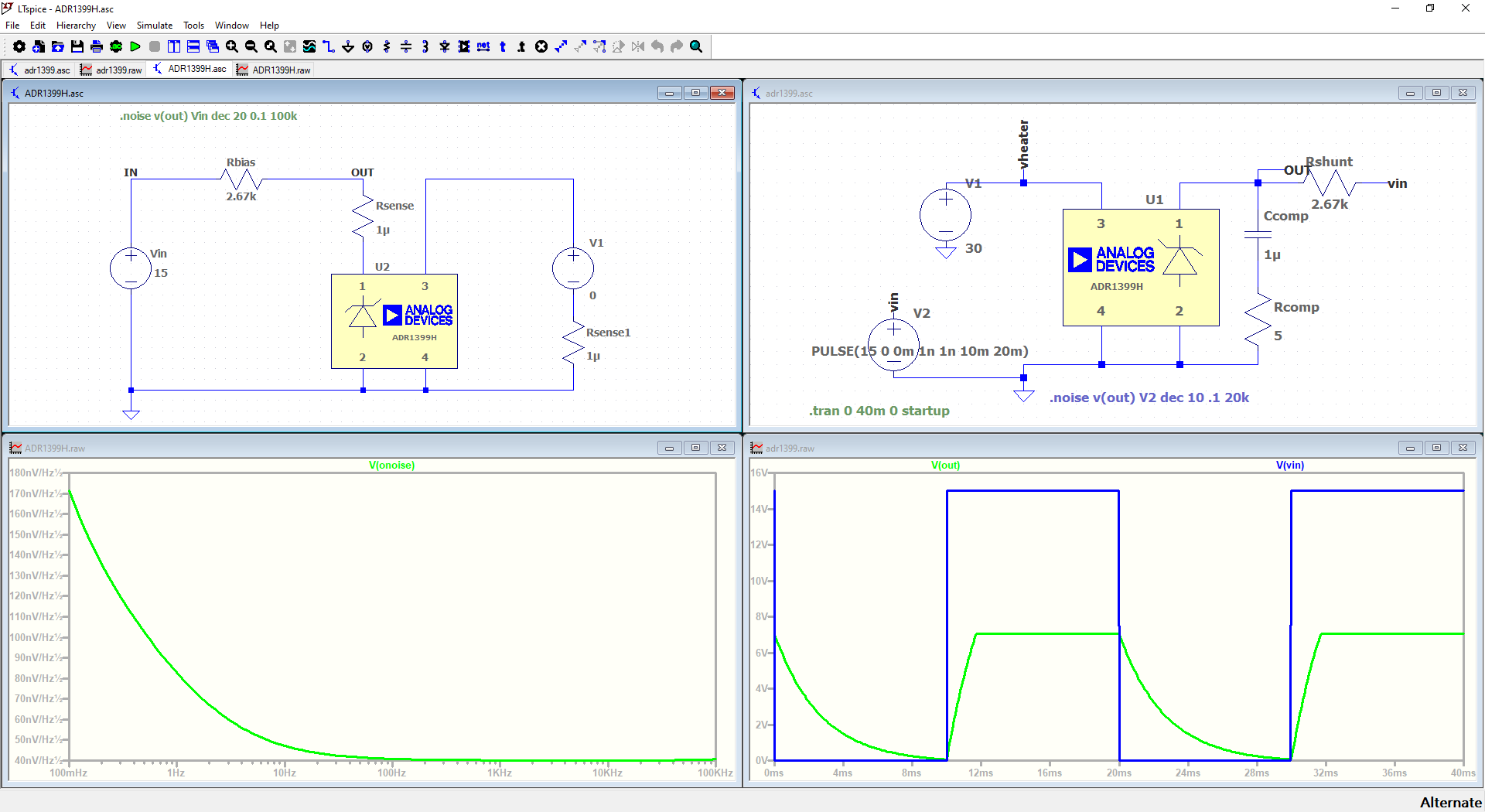
Task: Open the File menu
Action: (x=12, y=26)
